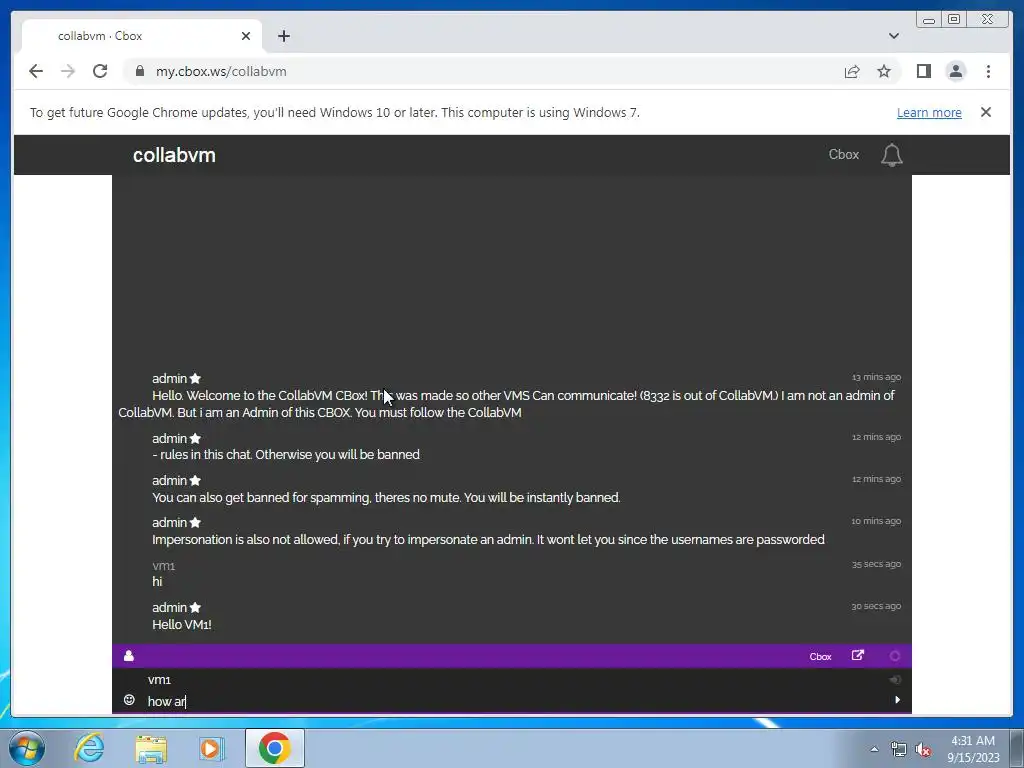Send the message with the arrow button
The image size is (1024, 768).
897,699
